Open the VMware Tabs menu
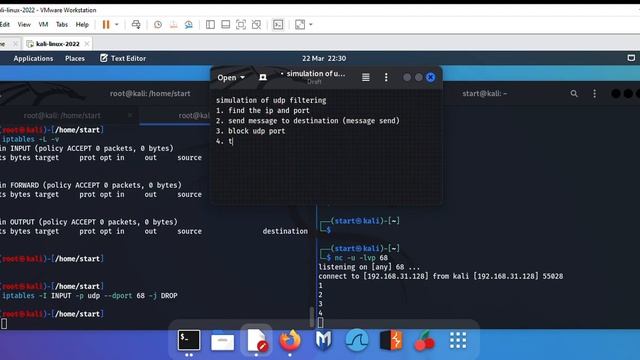Viewport: 640px width, 360px height. tap(62, 24)
